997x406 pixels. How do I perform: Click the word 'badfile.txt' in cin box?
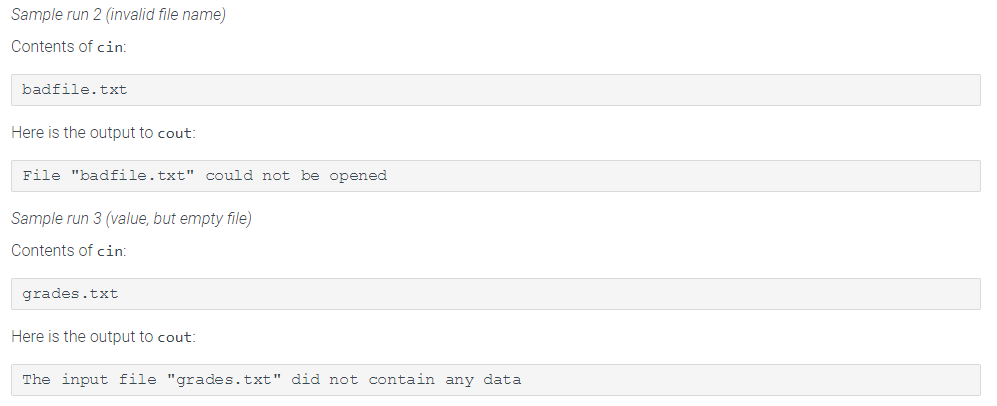pos(75,90)
